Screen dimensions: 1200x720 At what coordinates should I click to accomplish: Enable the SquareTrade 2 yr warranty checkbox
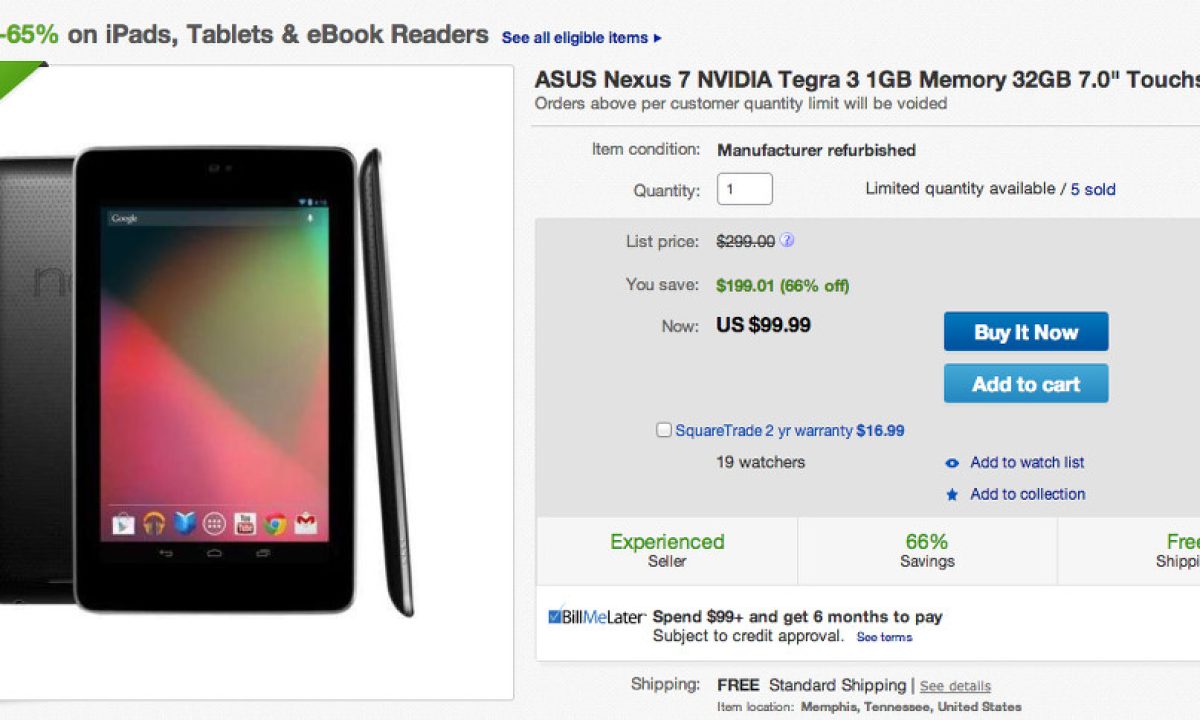tap(664, 430)
